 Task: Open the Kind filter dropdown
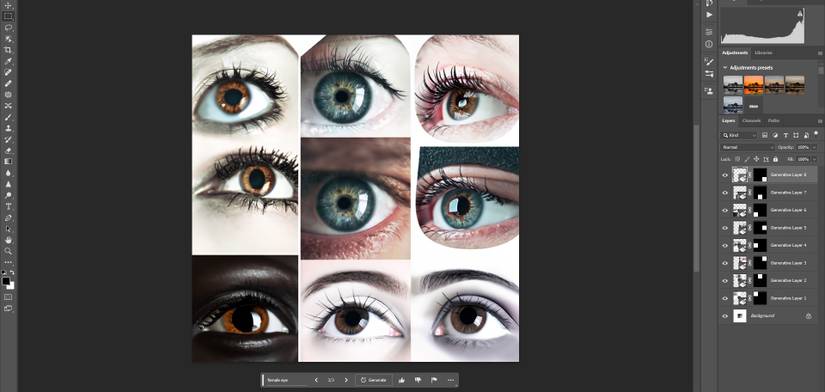click(739, 135)
